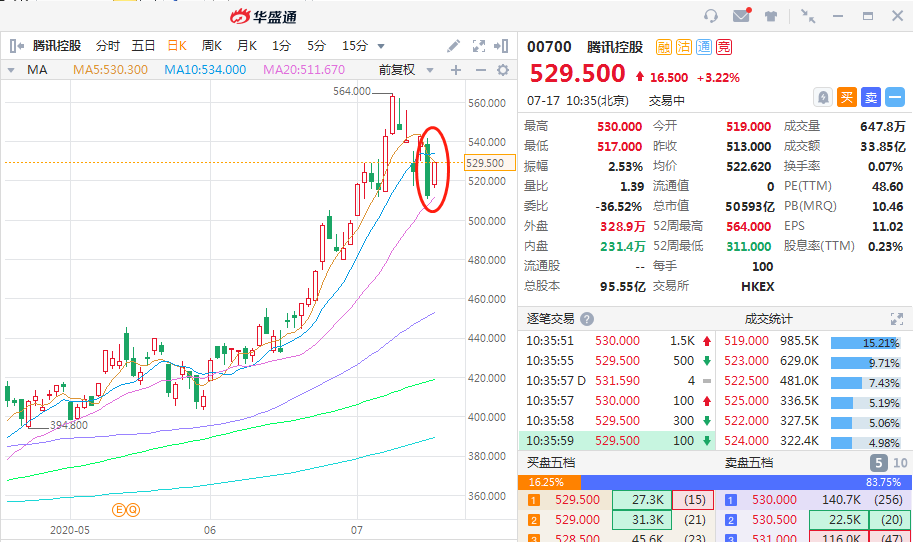The width and height of the screenshot is (913, 542).
Task: Click ask level 2 price 530.500
Action: click(x=774, y=520)
